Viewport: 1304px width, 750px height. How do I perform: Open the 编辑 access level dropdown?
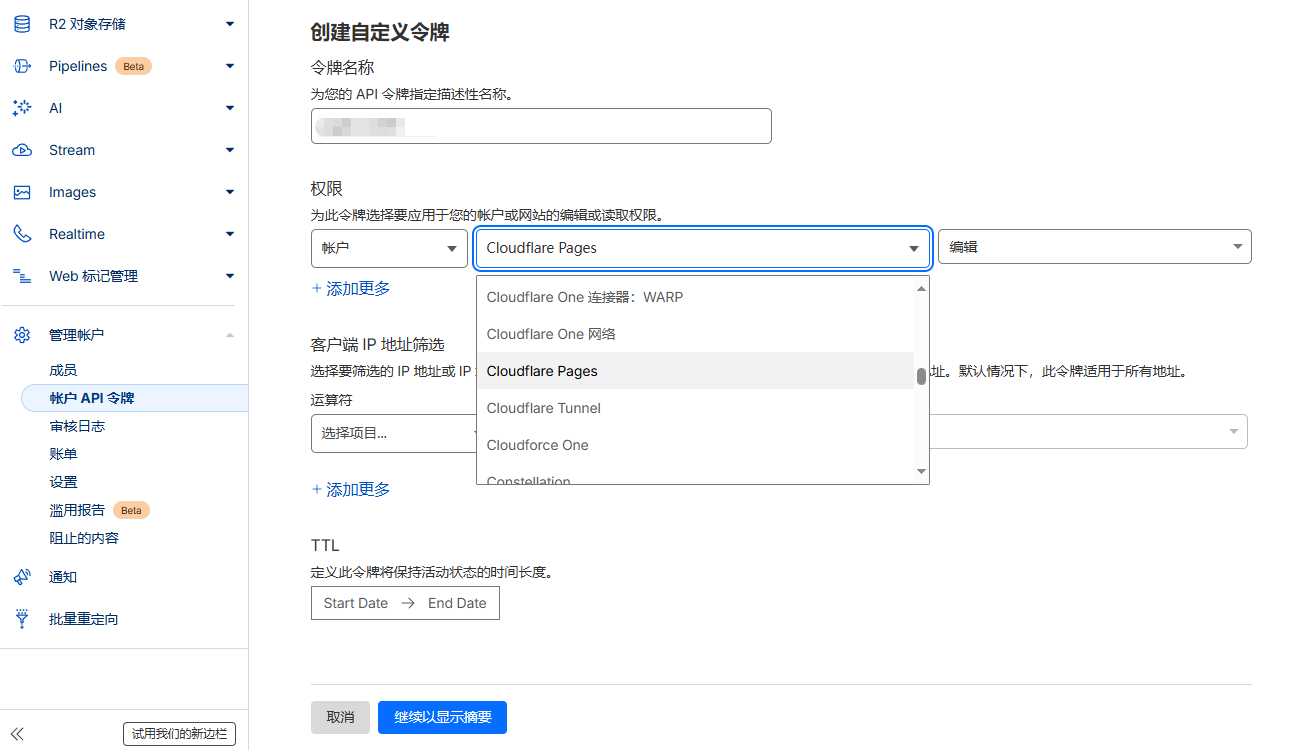[1094, 246]
